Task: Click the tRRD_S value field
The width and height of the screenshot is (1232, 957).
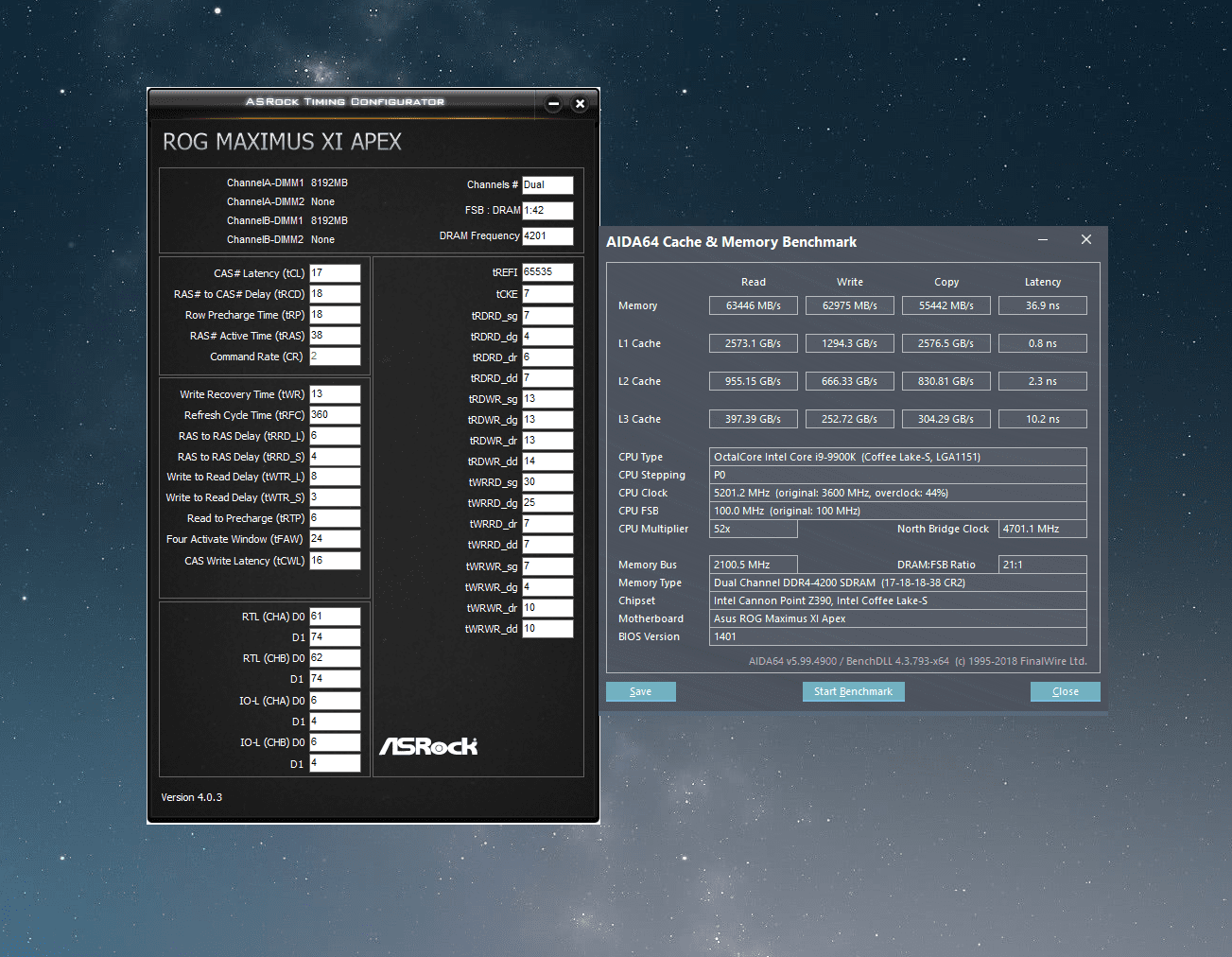Action: click(335, 457)
